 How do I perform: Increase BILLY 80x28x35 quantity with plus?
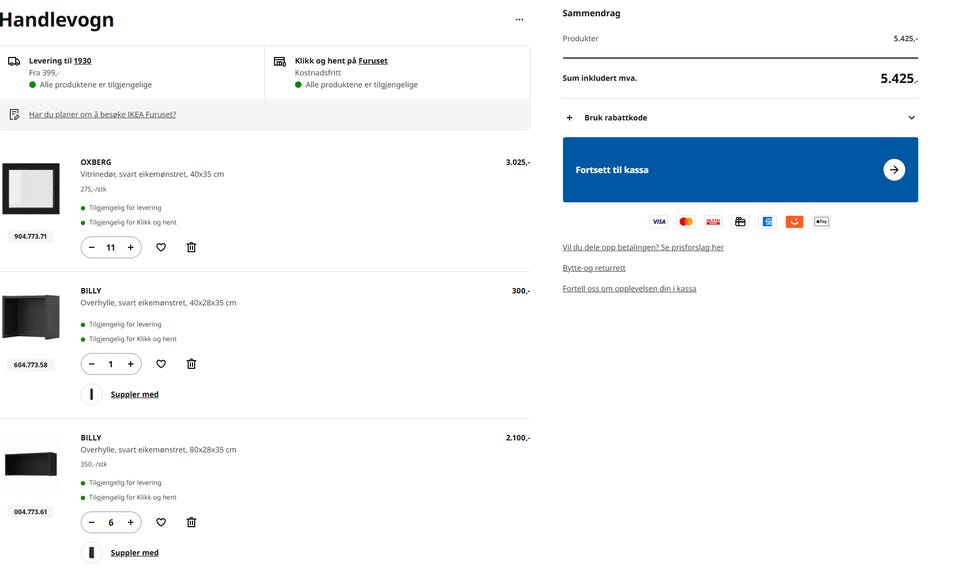point(130,523)
